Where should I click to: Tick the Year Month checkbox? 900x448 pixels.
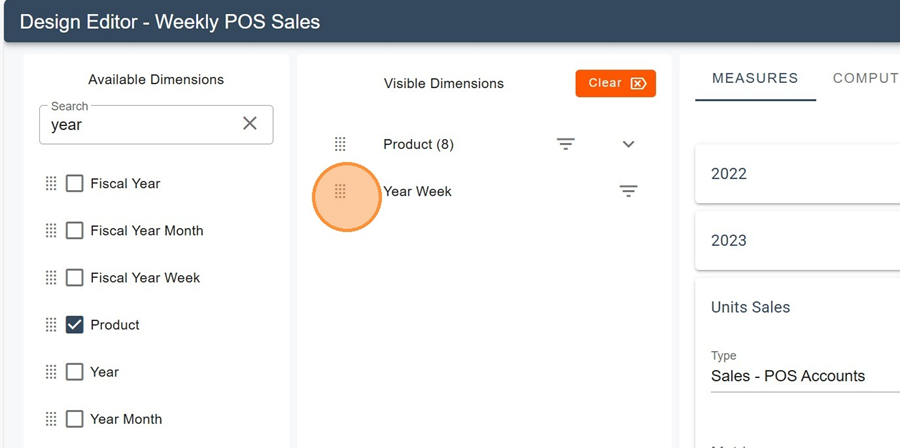click(x=74, y=419)
